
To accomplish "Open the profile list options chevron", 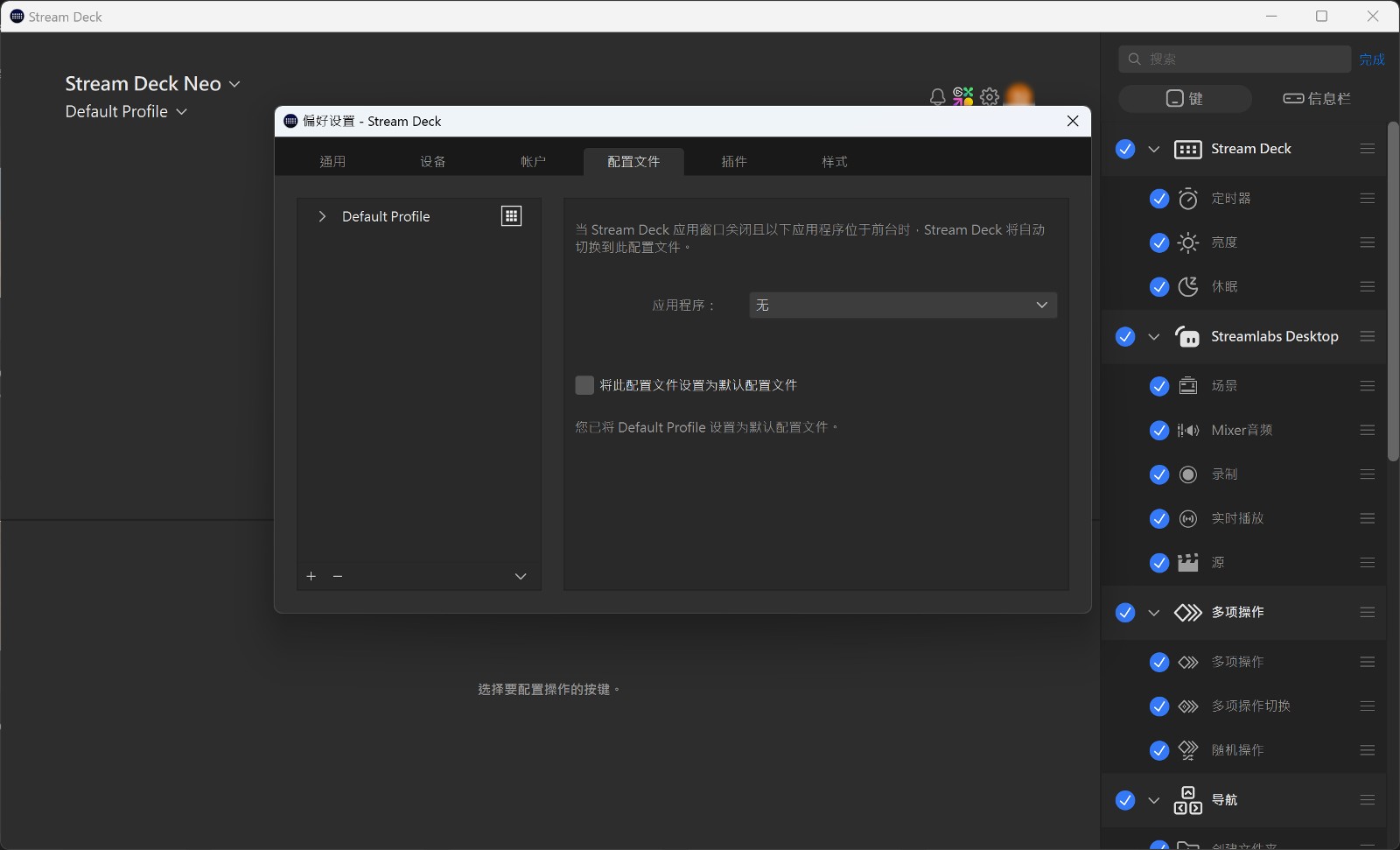I will (x=521, y=576).
